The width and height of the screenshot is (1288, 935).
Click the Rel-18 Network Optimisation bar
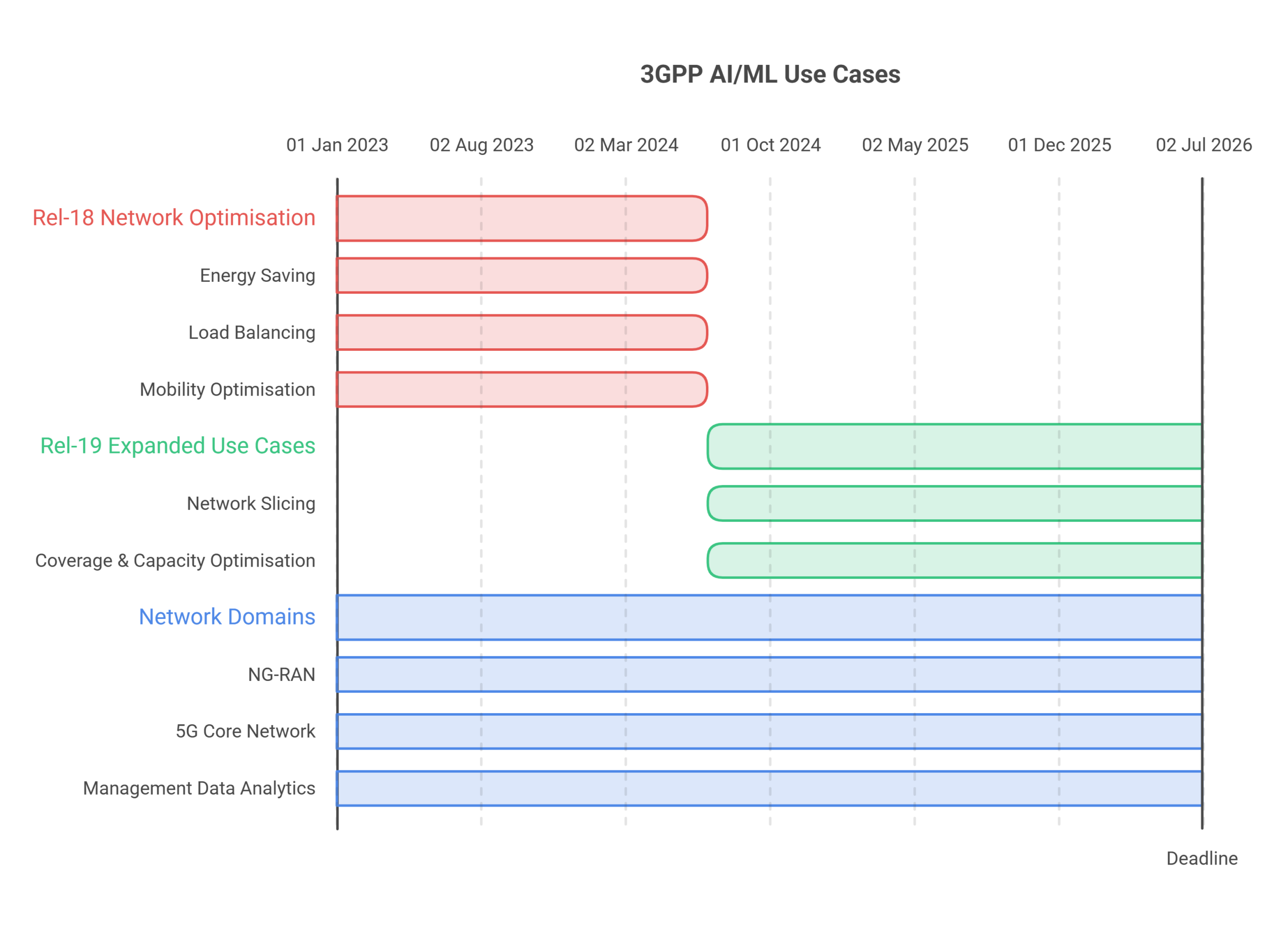[x=521, y=219]
